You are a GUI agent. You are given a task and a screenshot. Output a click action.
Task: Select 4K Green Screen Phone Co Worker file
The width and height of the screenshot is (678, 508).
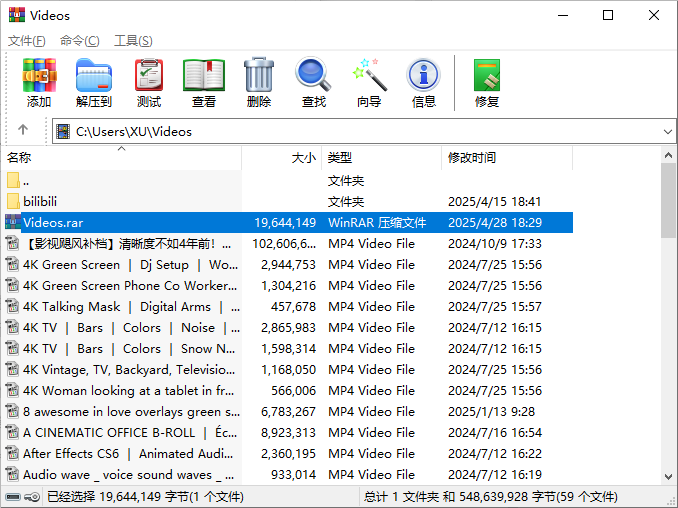point(287,285)
